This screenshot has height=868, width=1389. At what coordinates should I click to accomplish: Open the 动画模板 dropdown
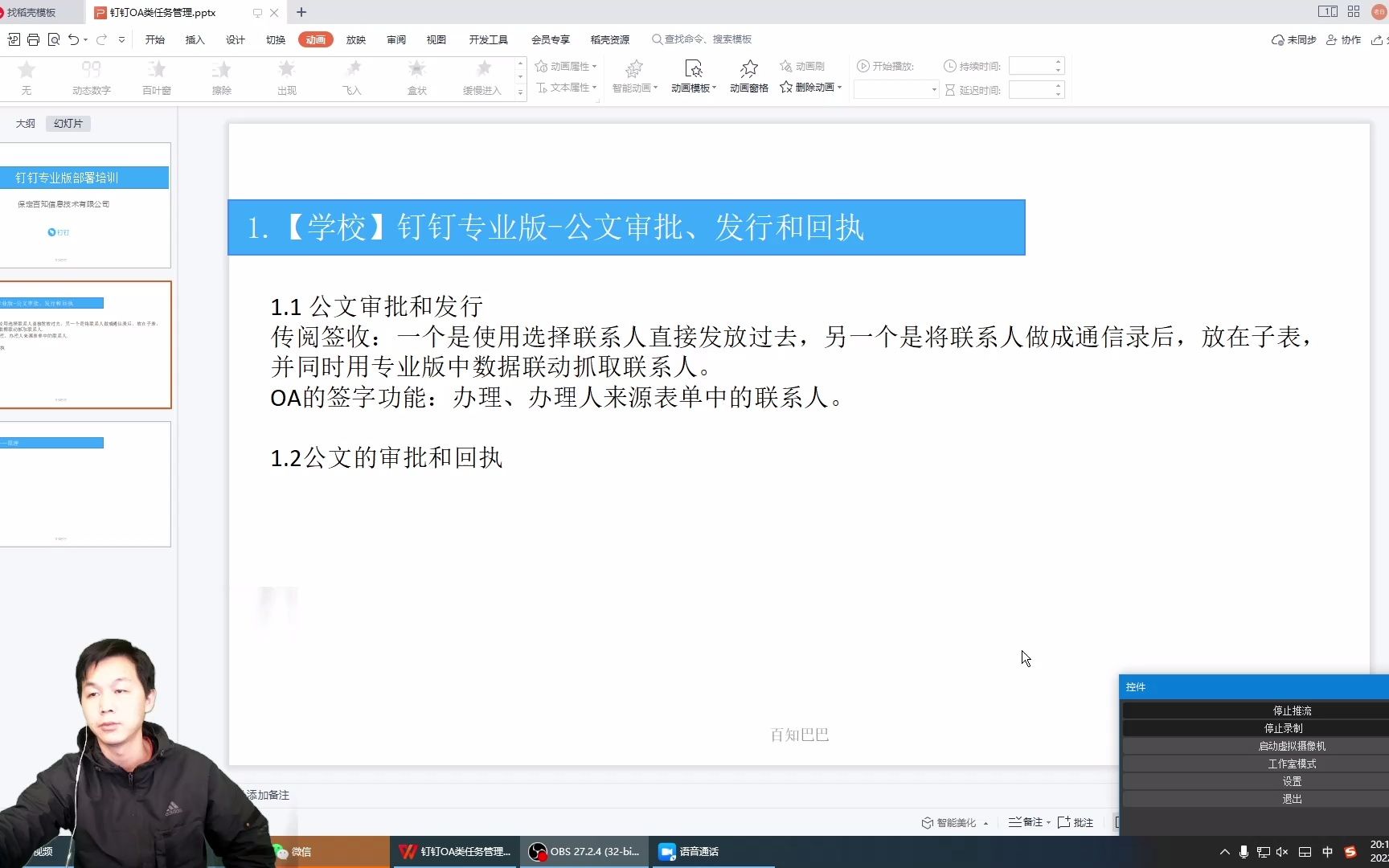pos(694,76)
